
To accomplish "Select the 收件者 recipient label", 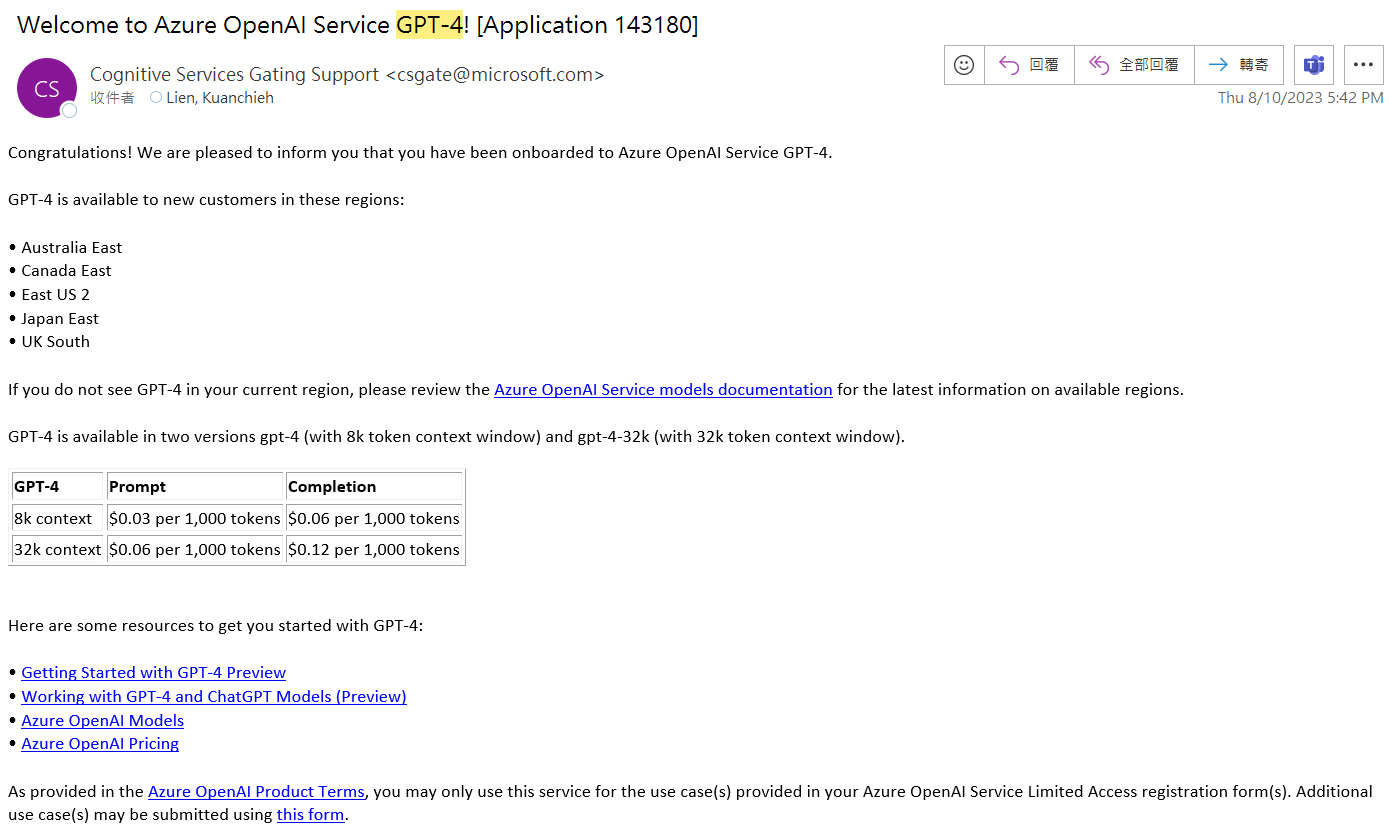I will pos(112,98).
